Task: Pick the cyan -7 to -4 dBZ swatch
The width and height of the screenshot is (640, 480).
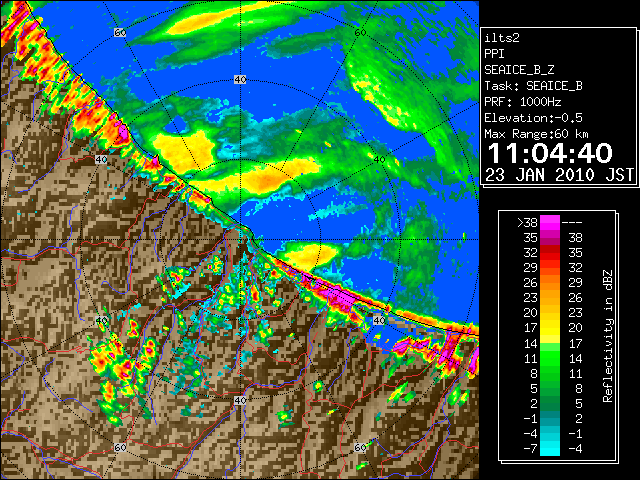Action: click(550, 448)
